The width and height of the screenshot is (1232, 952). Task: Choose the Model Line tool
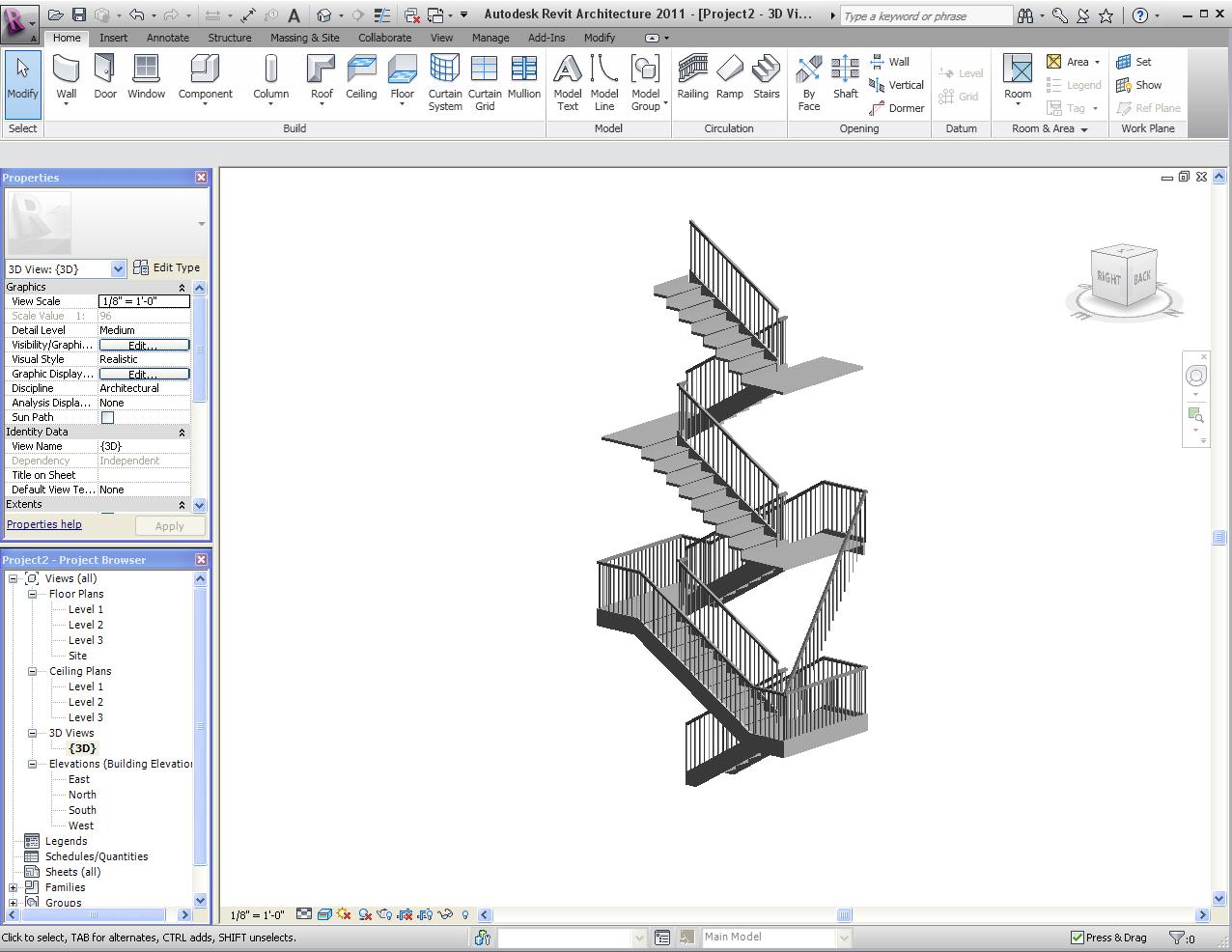pos(604,83)
